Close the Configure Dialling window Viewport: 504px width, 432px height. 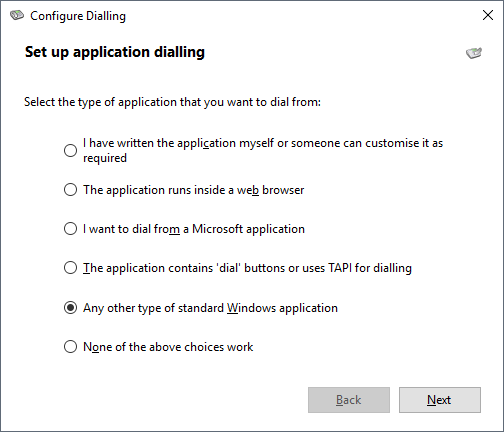click(488, 15)
